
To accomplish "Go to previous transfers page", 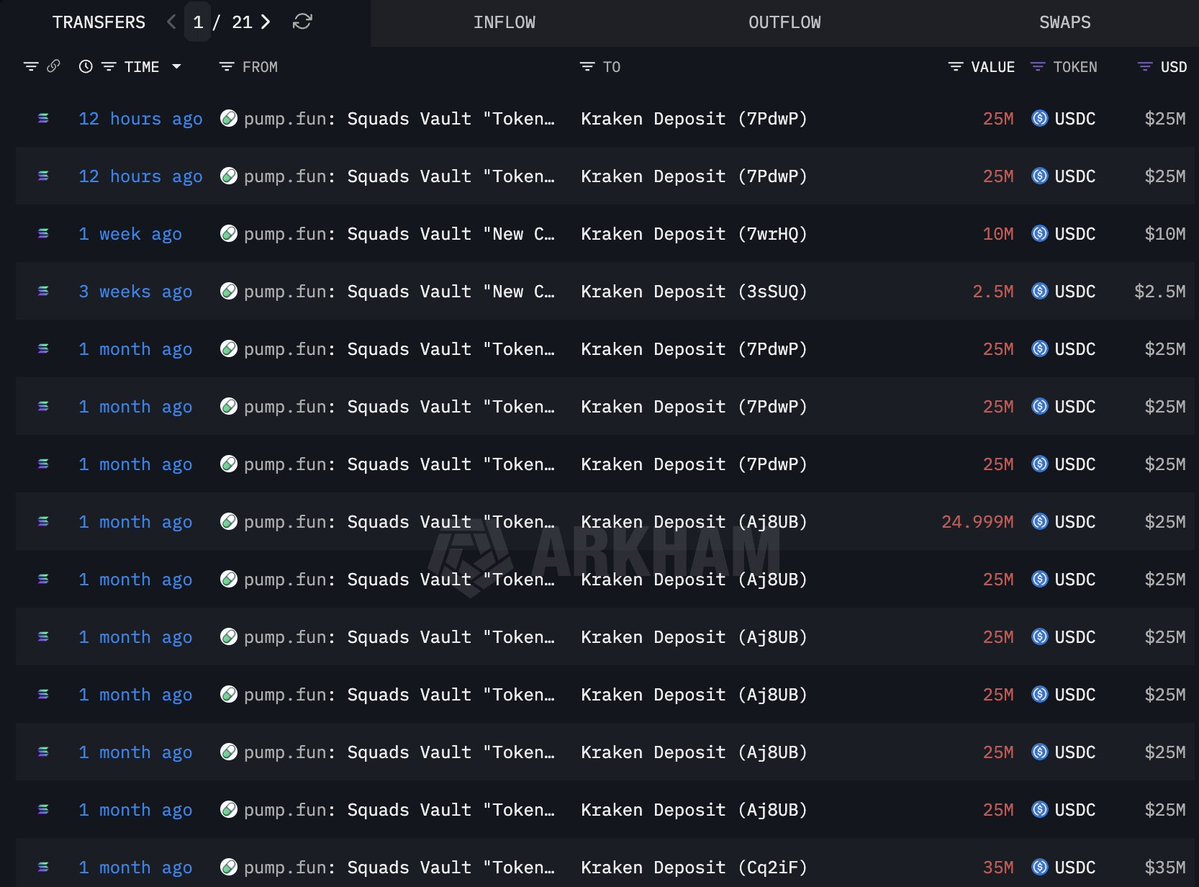I will click(x=171, y=22).
